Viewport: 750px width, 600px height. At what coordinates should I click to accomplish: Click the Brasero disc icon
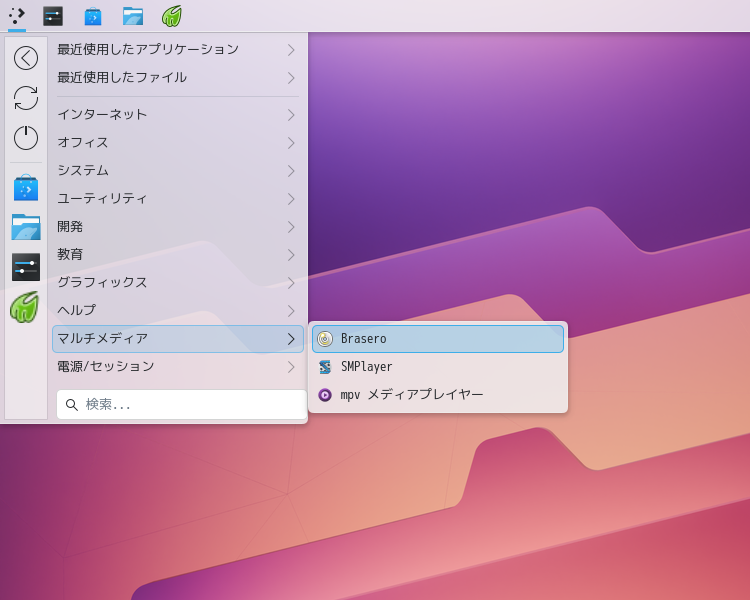point(325,339)
